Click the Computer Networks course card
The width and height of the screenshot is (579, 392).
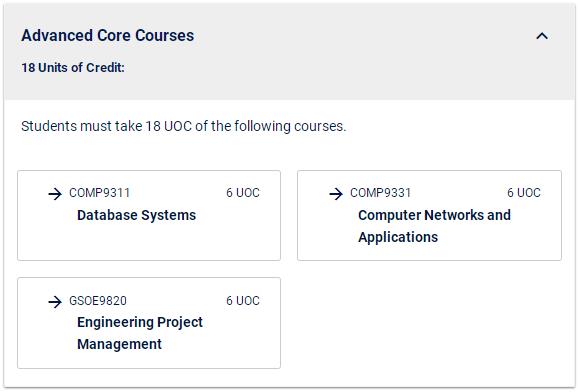(429, 216)
